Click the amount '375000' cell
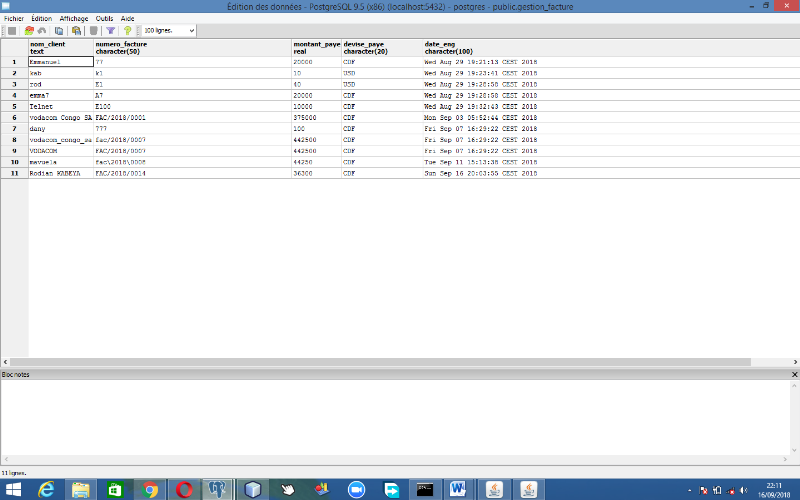The height and width of the screenshot is (500, 800). click(316, 117)
